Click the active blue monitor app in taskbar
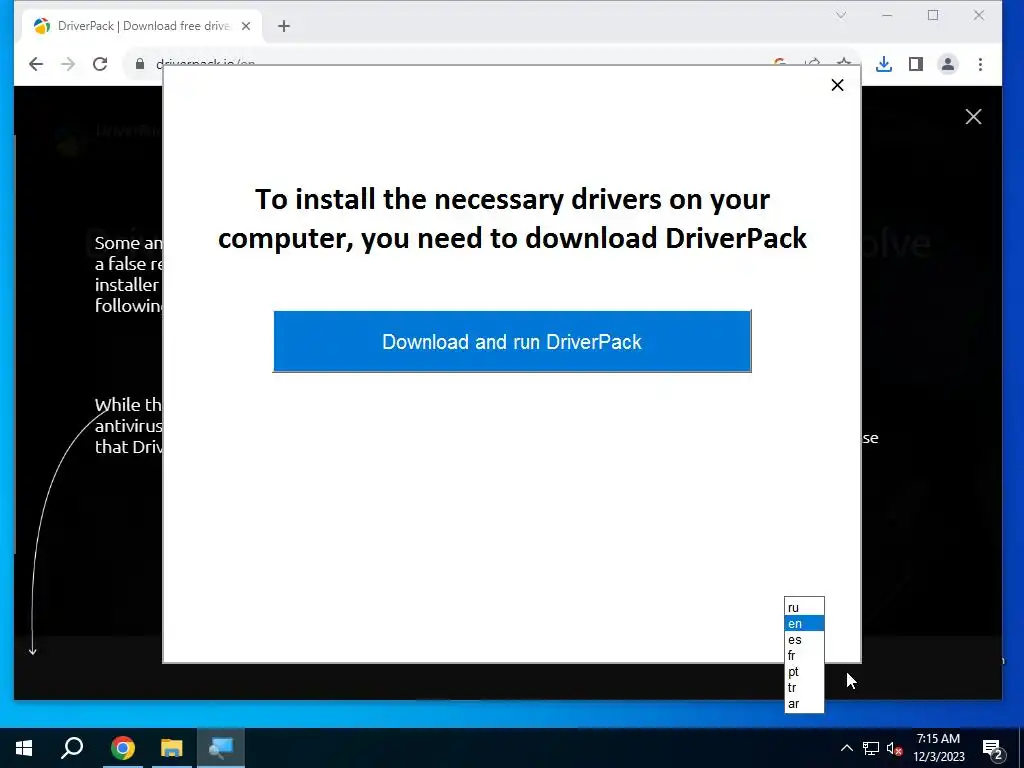 coord(221,748)
